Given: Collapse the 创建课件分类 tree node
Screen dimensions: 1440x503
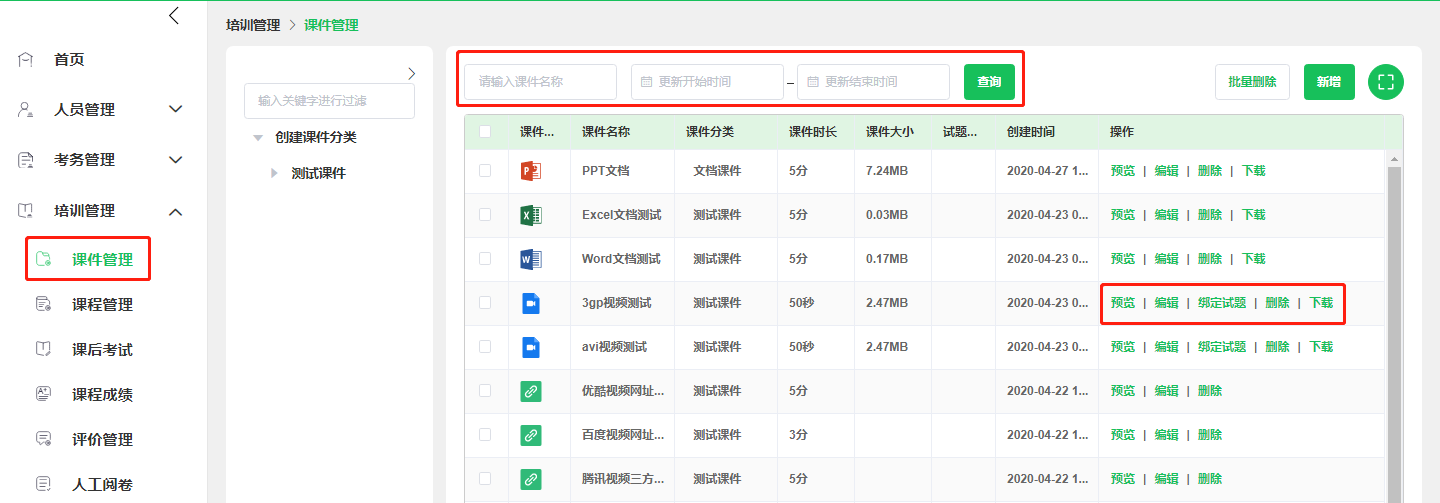Looking at the screenshot, I should [x=258, y=138].
